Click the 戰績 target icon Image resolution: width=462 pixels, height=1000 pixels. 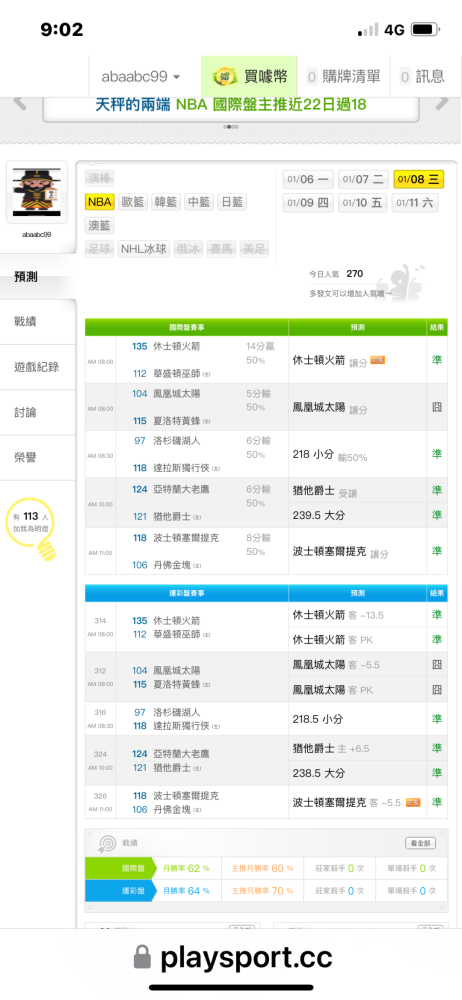tap(106, 843)
